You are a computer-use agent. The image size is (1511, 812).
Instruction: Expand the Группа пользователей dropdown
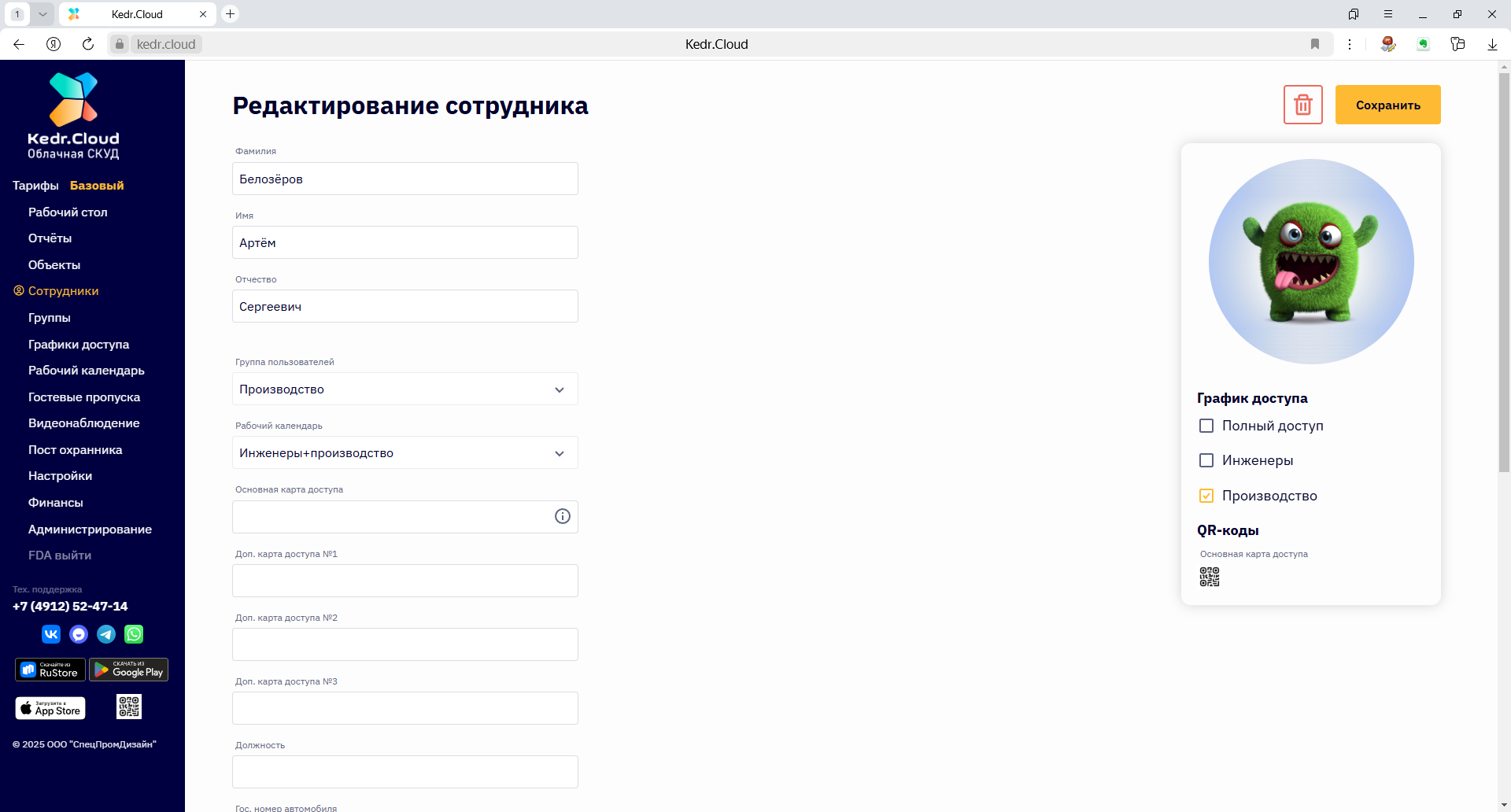tap(405, 389)
